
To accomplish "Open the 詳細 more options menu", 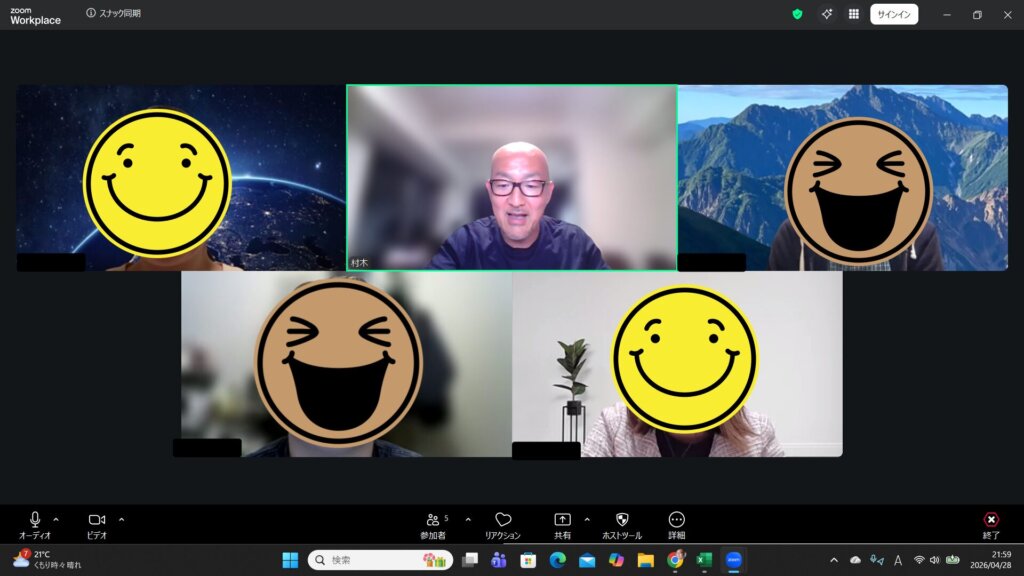I will [677, 520].
